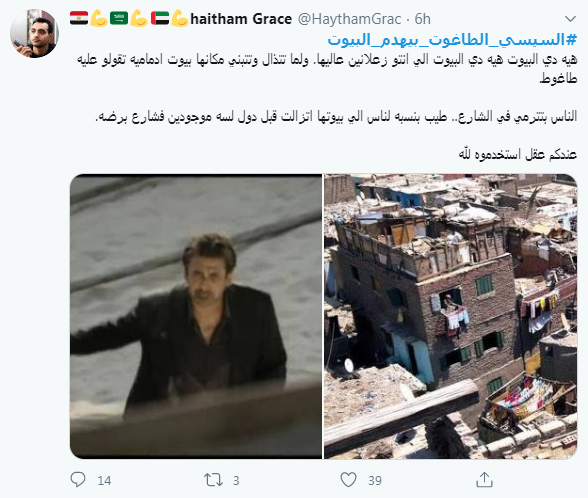
Task: Open the @HaythamGrac handle link
Action: coord(349,19)
